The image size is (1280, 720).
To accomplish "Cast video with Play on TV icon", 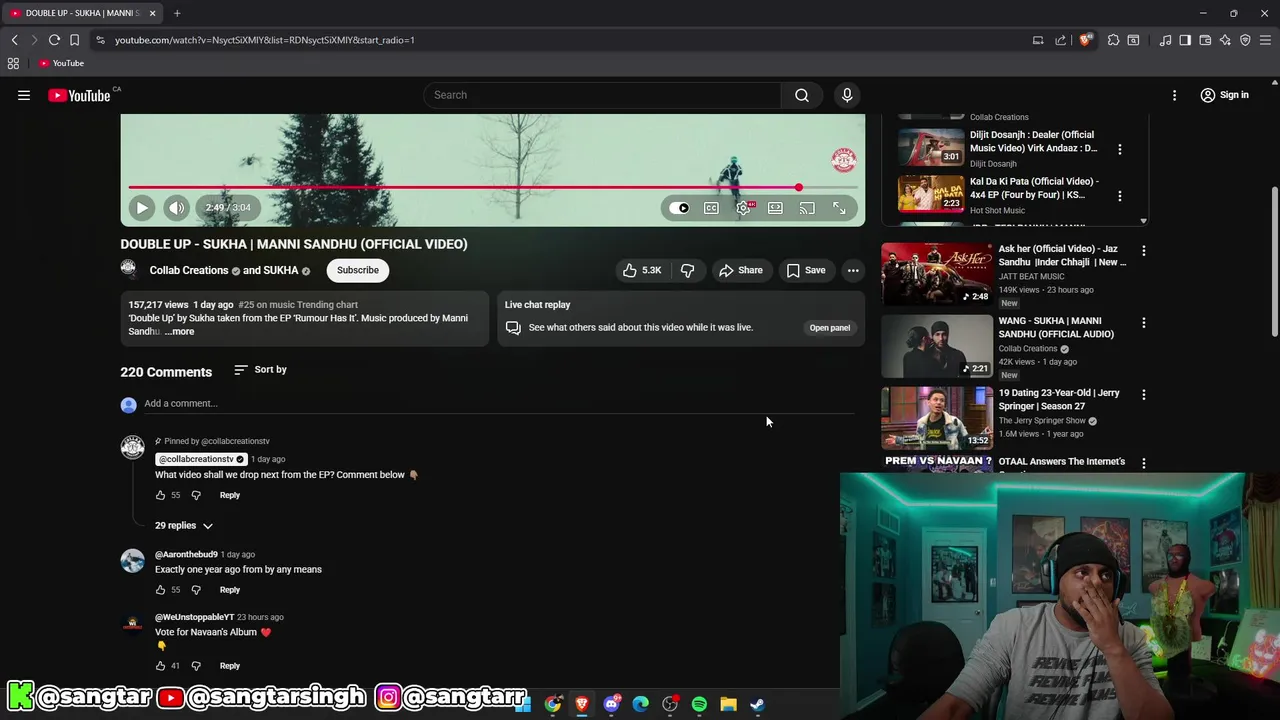I will (807, 208).
